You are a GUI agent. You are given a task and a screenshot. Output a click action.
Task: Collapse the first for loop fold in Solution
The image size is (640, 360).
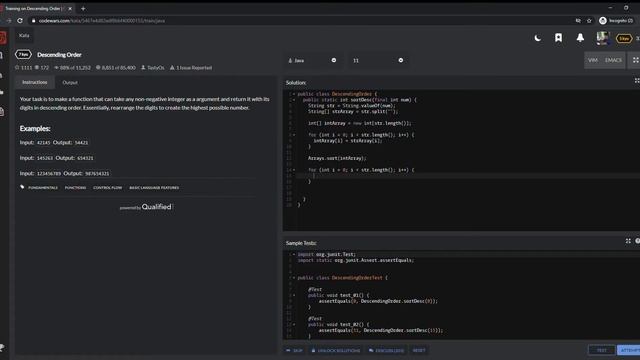coord(294,135)
